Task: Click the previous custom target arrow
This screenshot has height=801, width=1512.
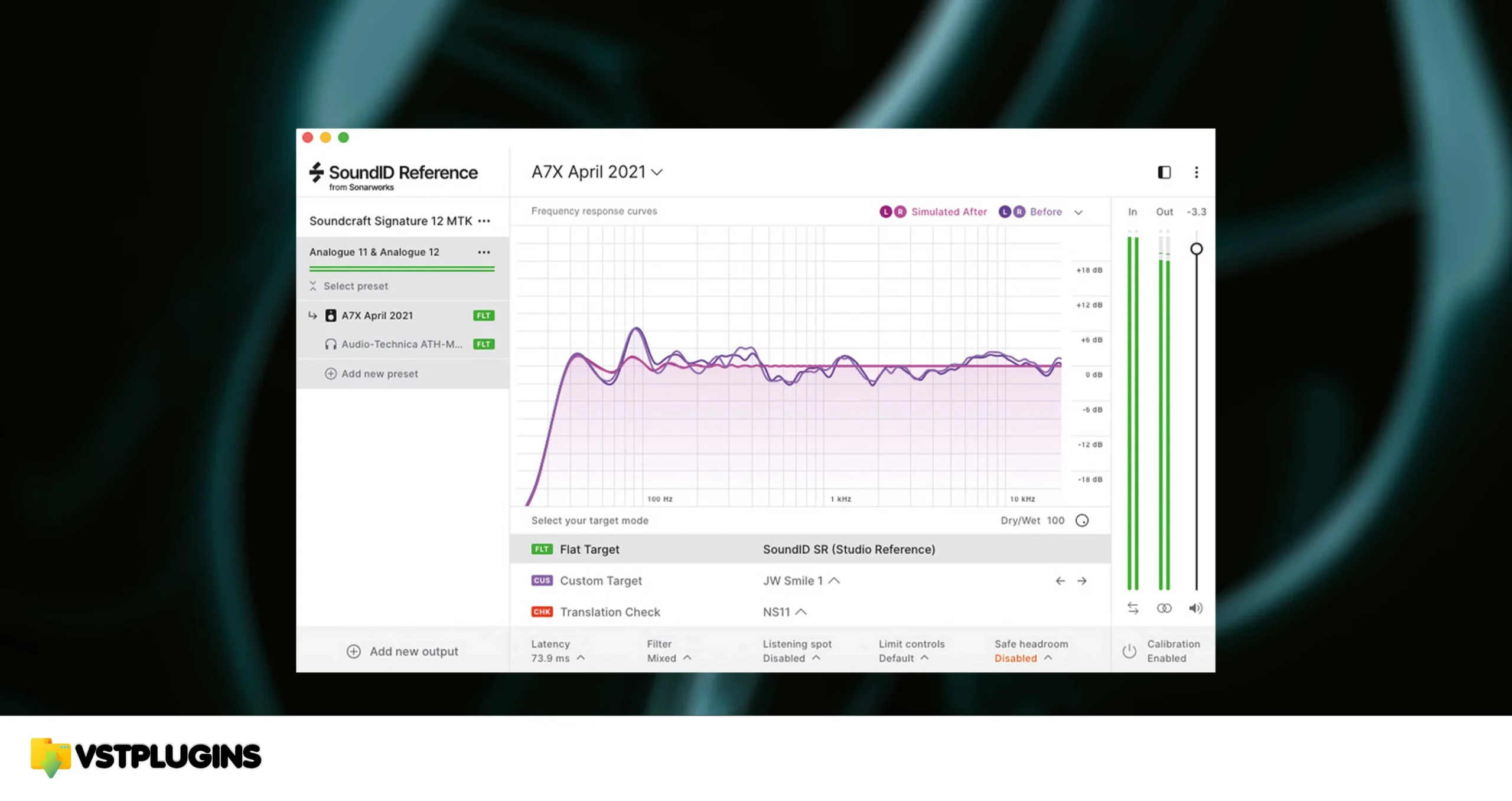Action: 1060,581
